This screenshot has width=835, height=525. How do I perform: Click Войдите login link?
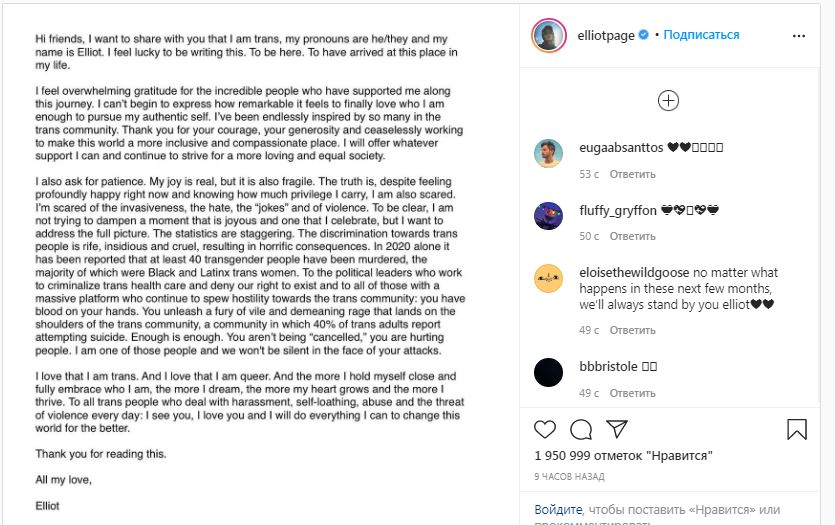tap(556, 510)
